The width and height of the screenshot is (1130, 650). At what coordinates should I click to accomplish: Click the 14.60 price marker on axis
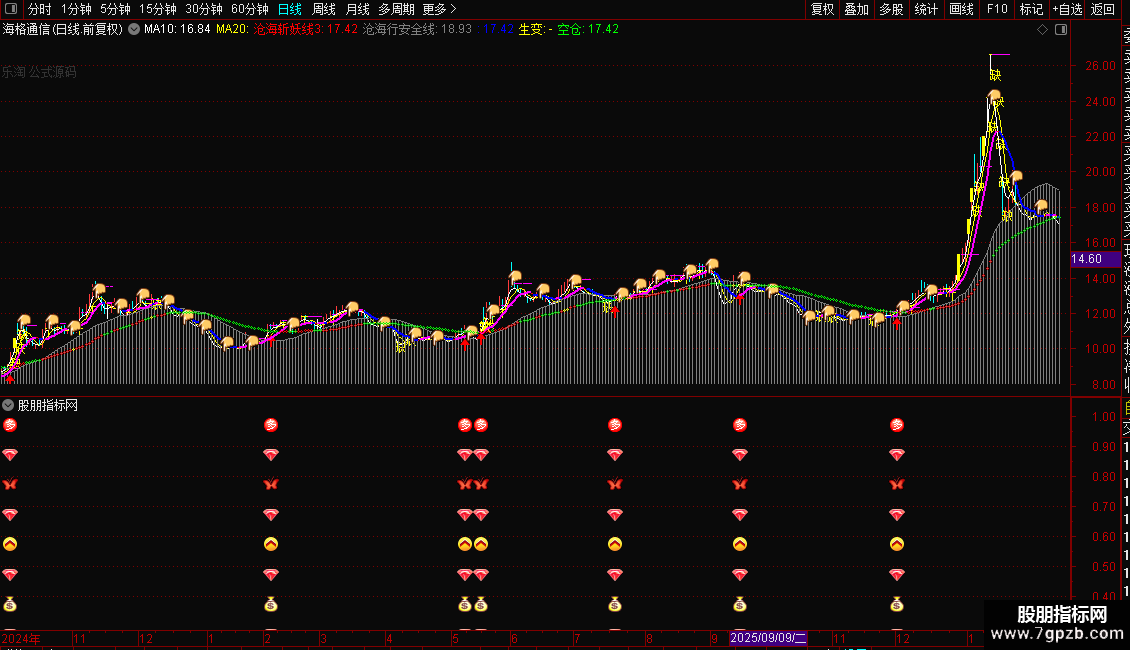(x=1095, y=259)
